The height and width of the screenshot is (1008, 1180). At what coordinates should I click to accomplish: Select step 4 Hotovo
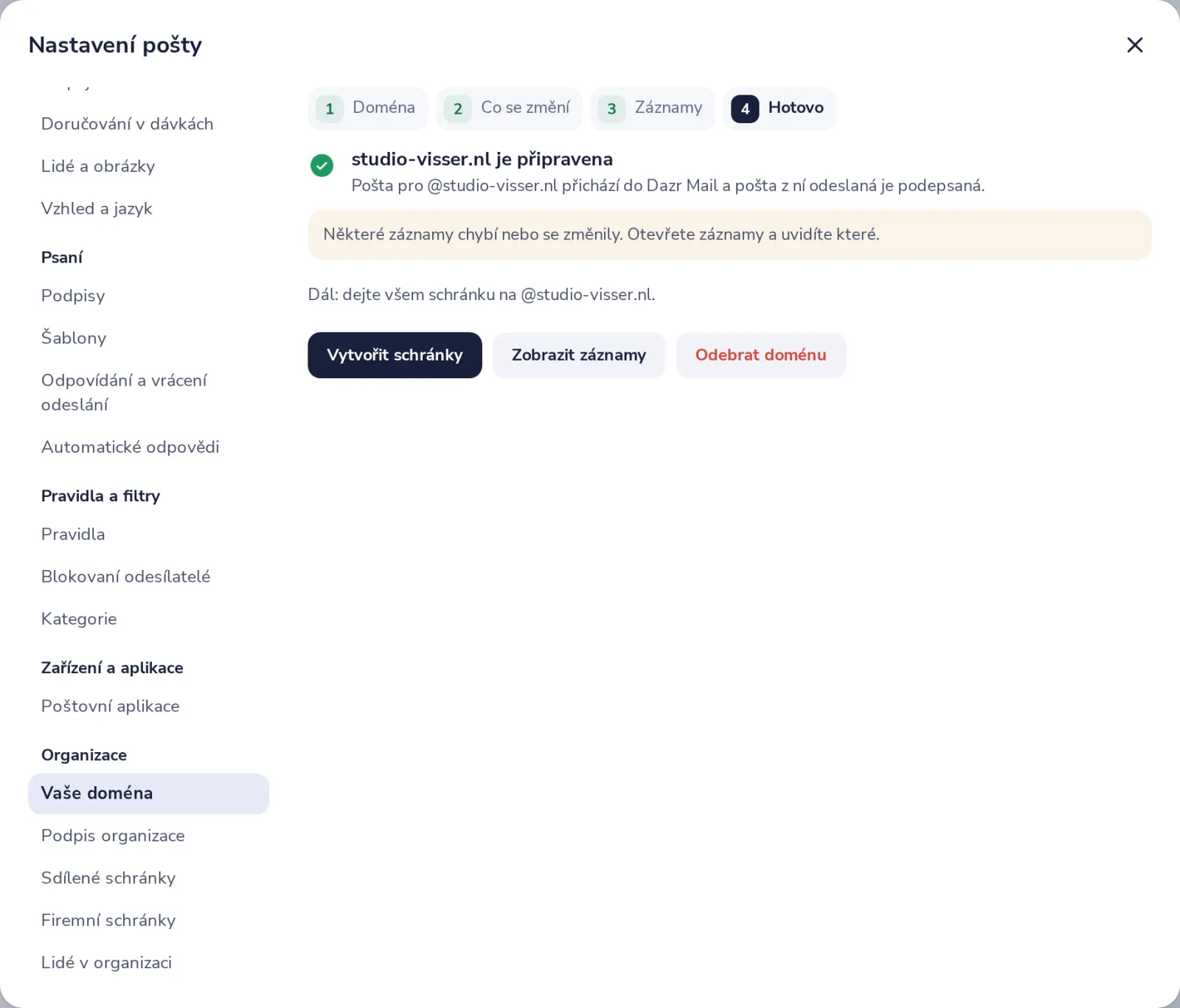(780, 108)
